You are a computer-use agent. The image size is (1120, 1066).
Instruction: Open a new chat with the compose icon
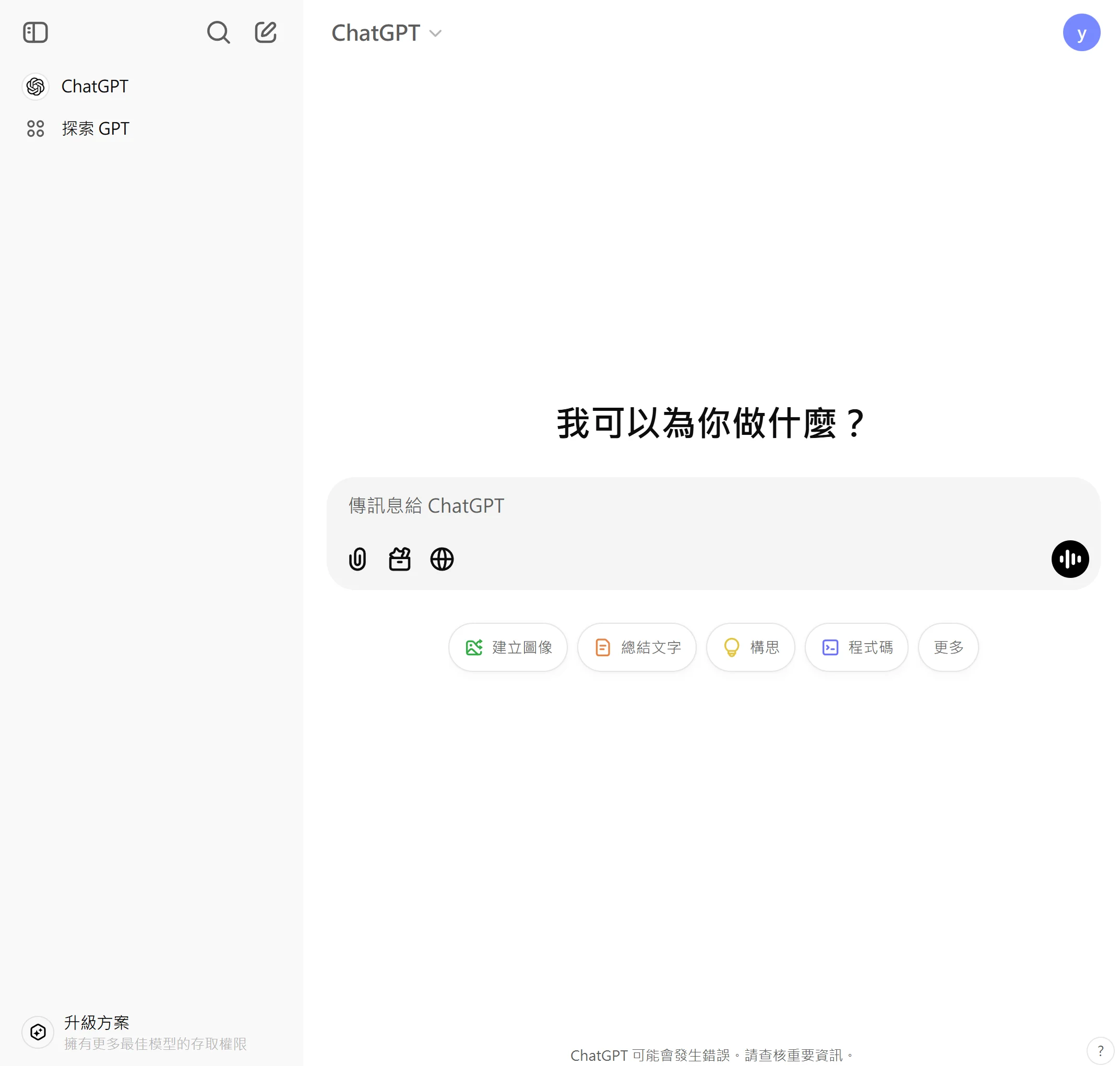[265, 32]
